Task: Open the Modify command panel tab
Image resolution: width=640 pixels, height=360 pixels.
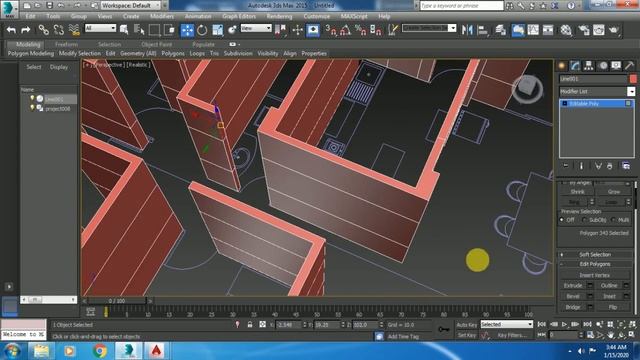Action: (x=575, y=66)
